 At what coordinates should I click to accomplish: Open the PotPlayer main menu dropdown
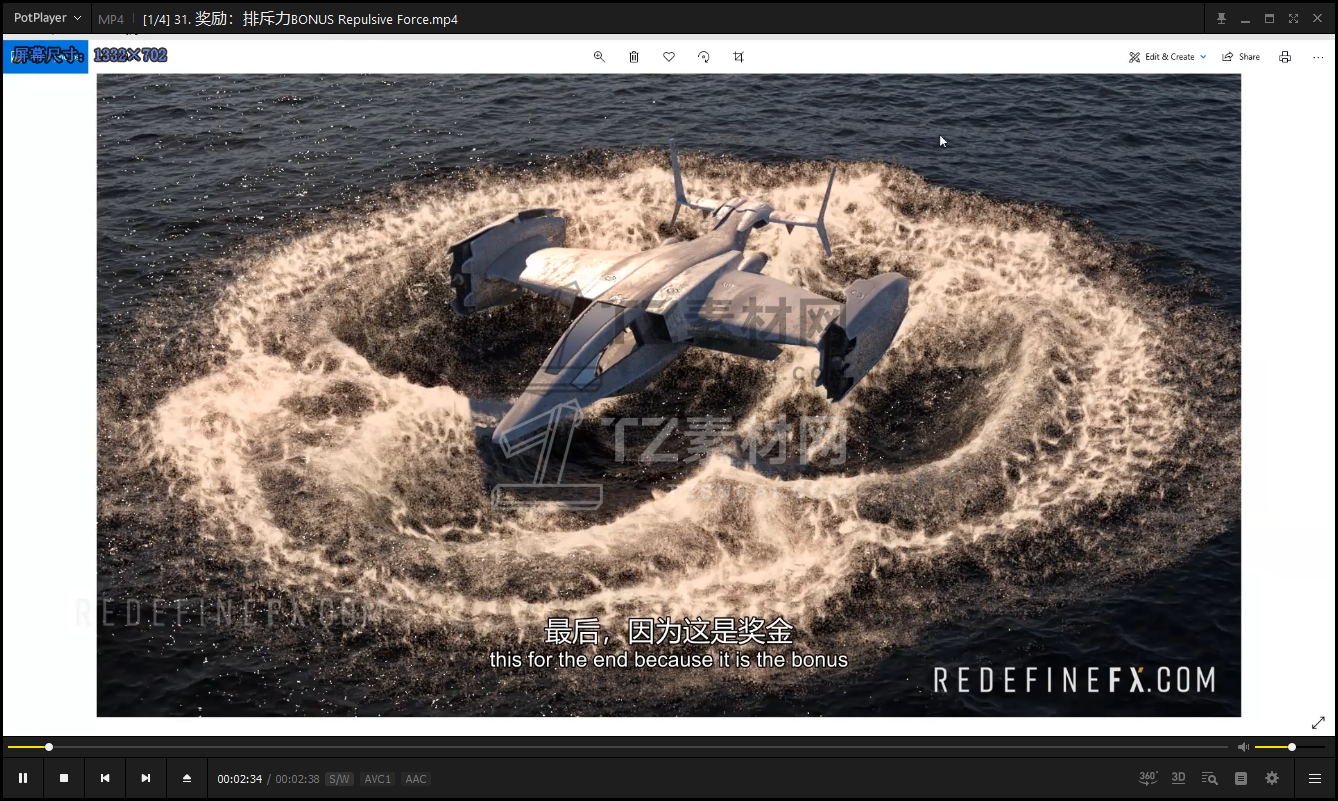pos(47,18)
